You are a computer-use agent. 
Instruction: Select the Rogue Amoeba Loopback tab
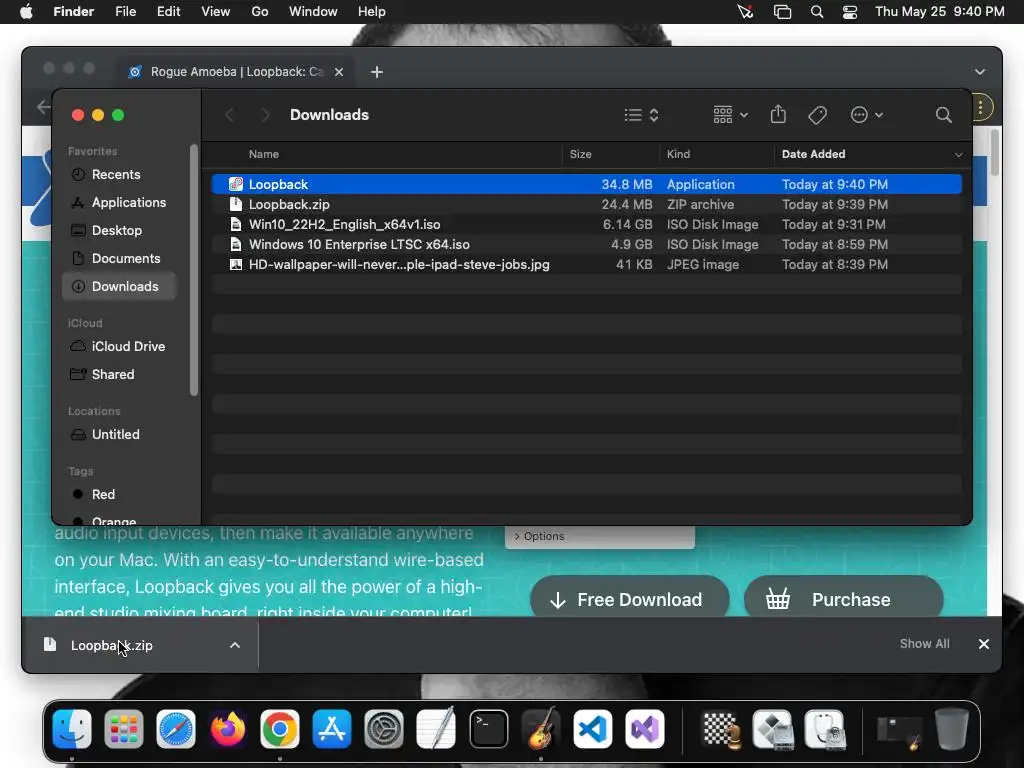click(236, 72)
